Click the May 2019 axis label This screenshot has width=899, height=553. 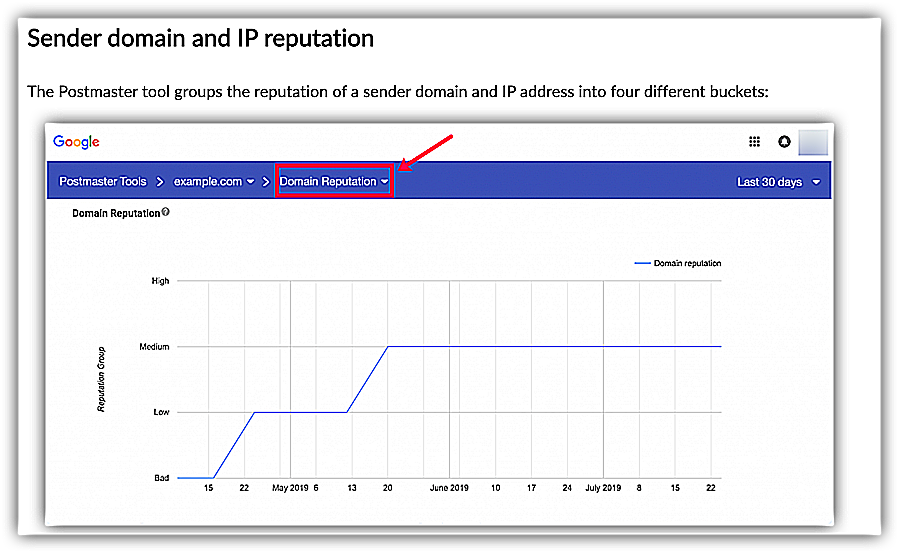(290, 488)
